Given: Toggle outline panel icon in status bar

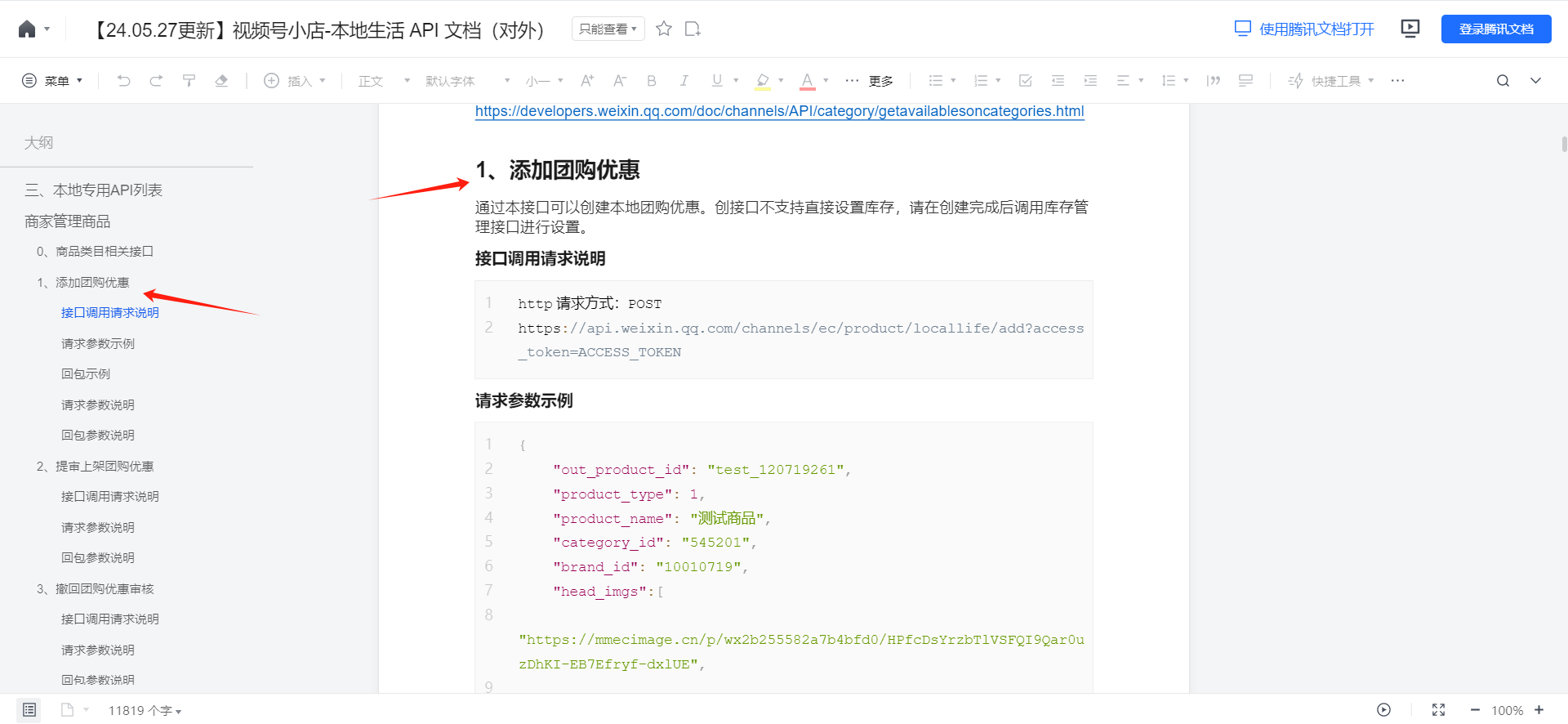Looking at the screenshot, I should click(x=29, y=710).
